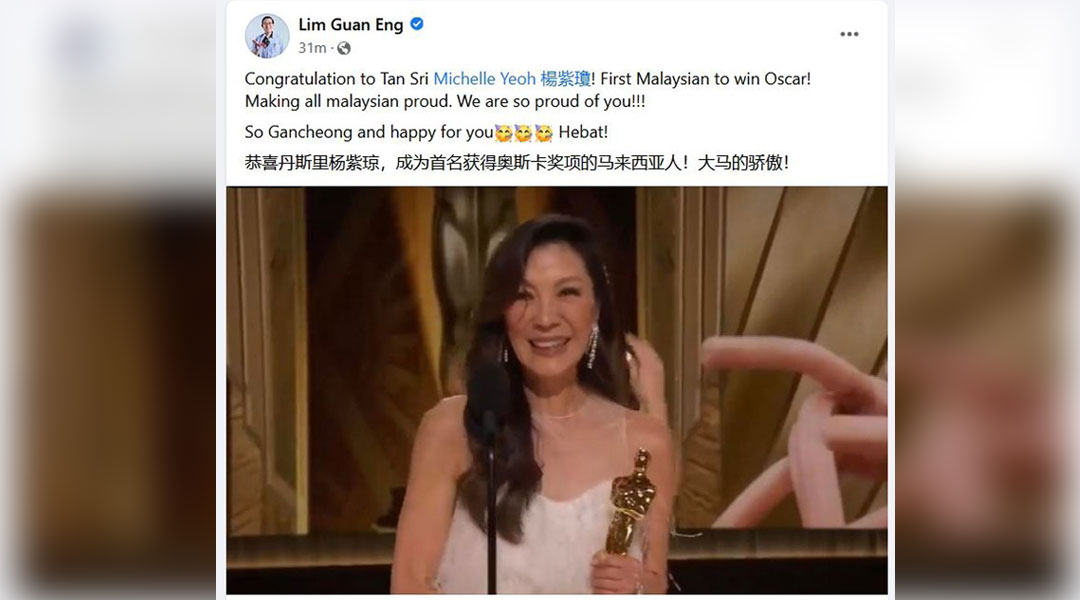Click the "Congratulation to Tan Sri" text

click(x=337, y=79)
